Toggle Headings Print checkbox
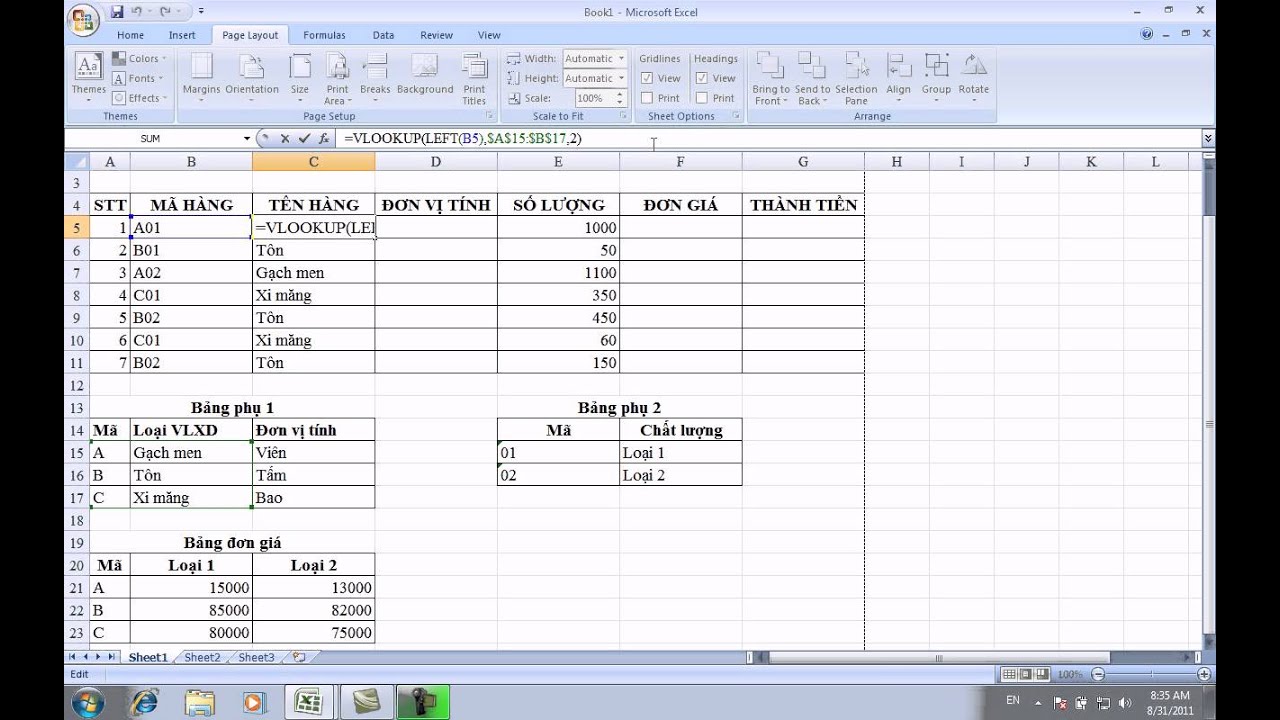The height and width of the screenshot is (720, 1280). 702,98
